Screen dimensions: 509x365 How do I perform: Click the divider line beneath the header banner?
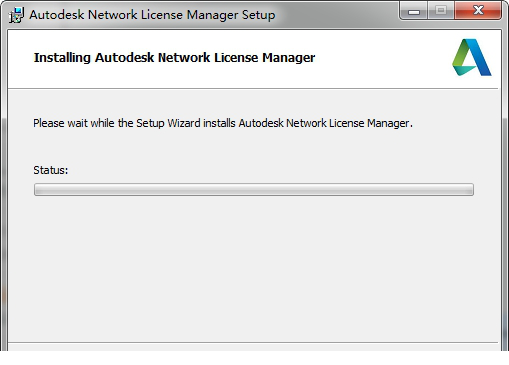(253, 89)
